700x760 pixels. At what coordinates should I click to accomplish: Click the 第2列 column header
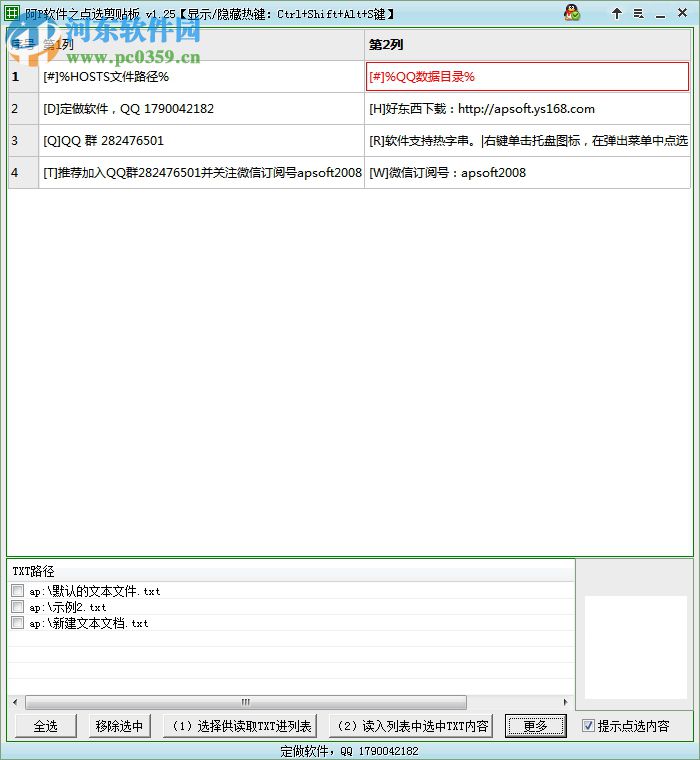coord(527,45)
